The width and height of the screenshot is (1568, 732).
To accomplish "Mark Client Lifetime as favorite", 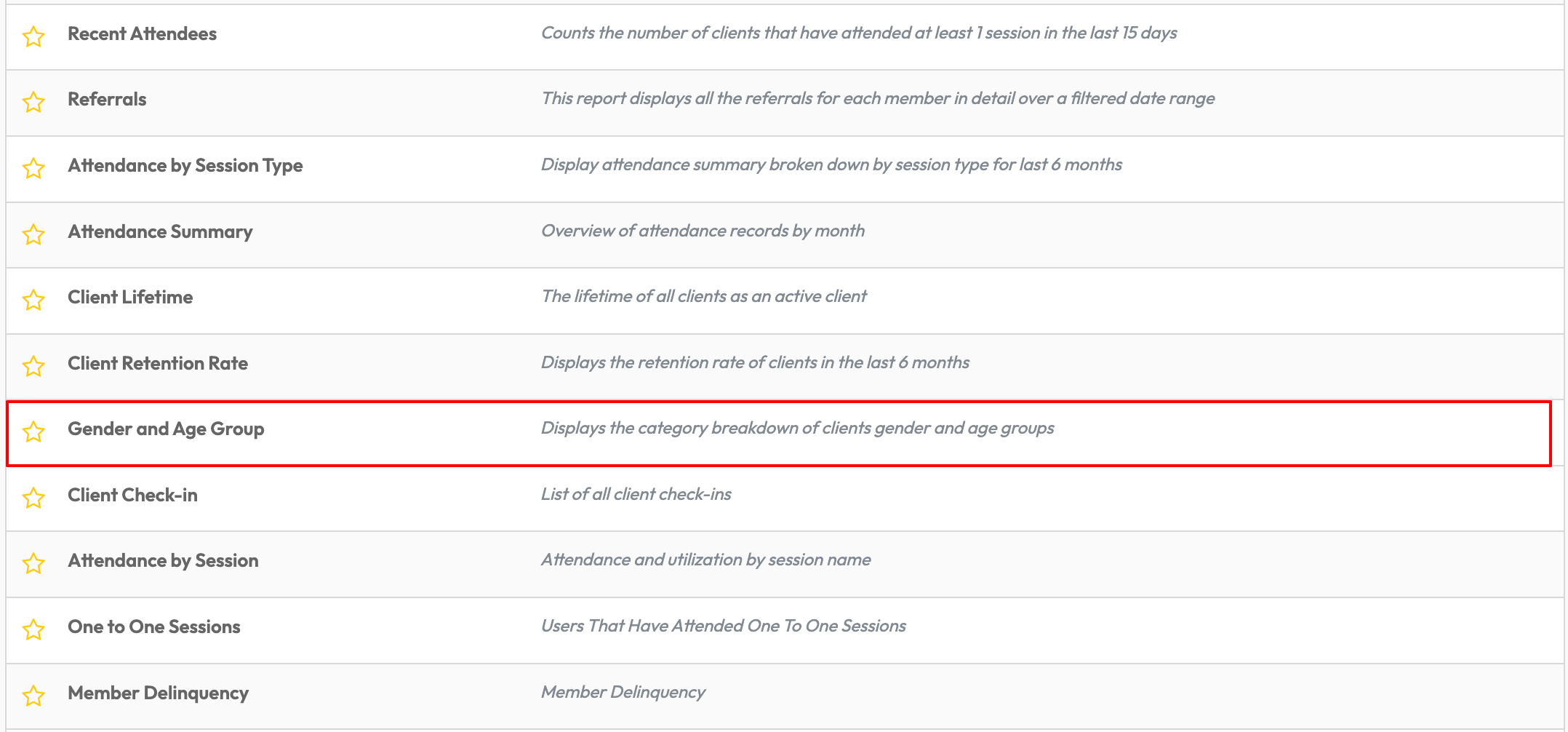I will point(33,299).
